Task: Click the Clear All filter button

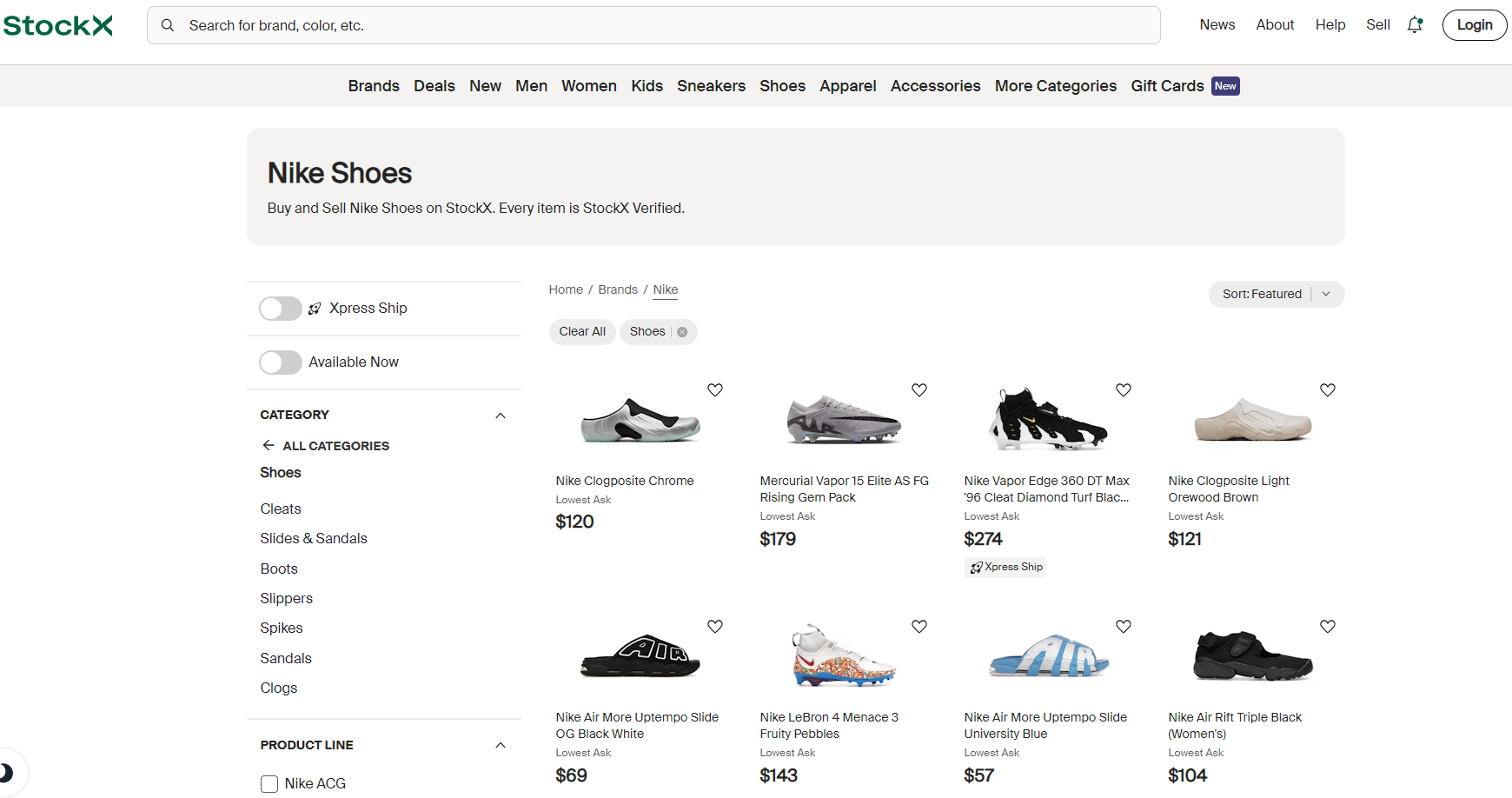Action: pyautogui.click(x=582, y=332)
